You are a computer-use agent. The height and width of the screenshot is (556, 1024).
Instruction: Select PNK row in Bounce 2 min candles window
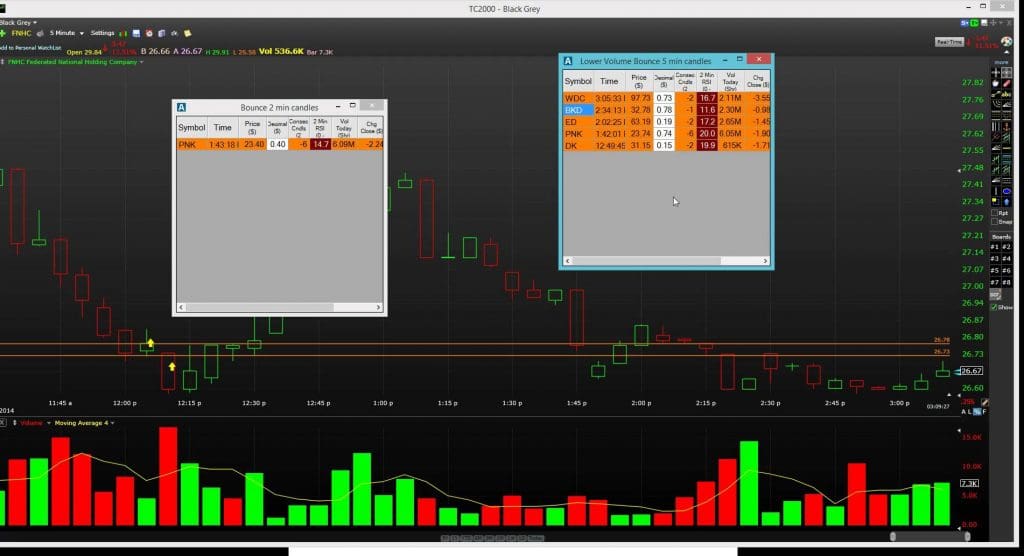click(x=280, y=144)
